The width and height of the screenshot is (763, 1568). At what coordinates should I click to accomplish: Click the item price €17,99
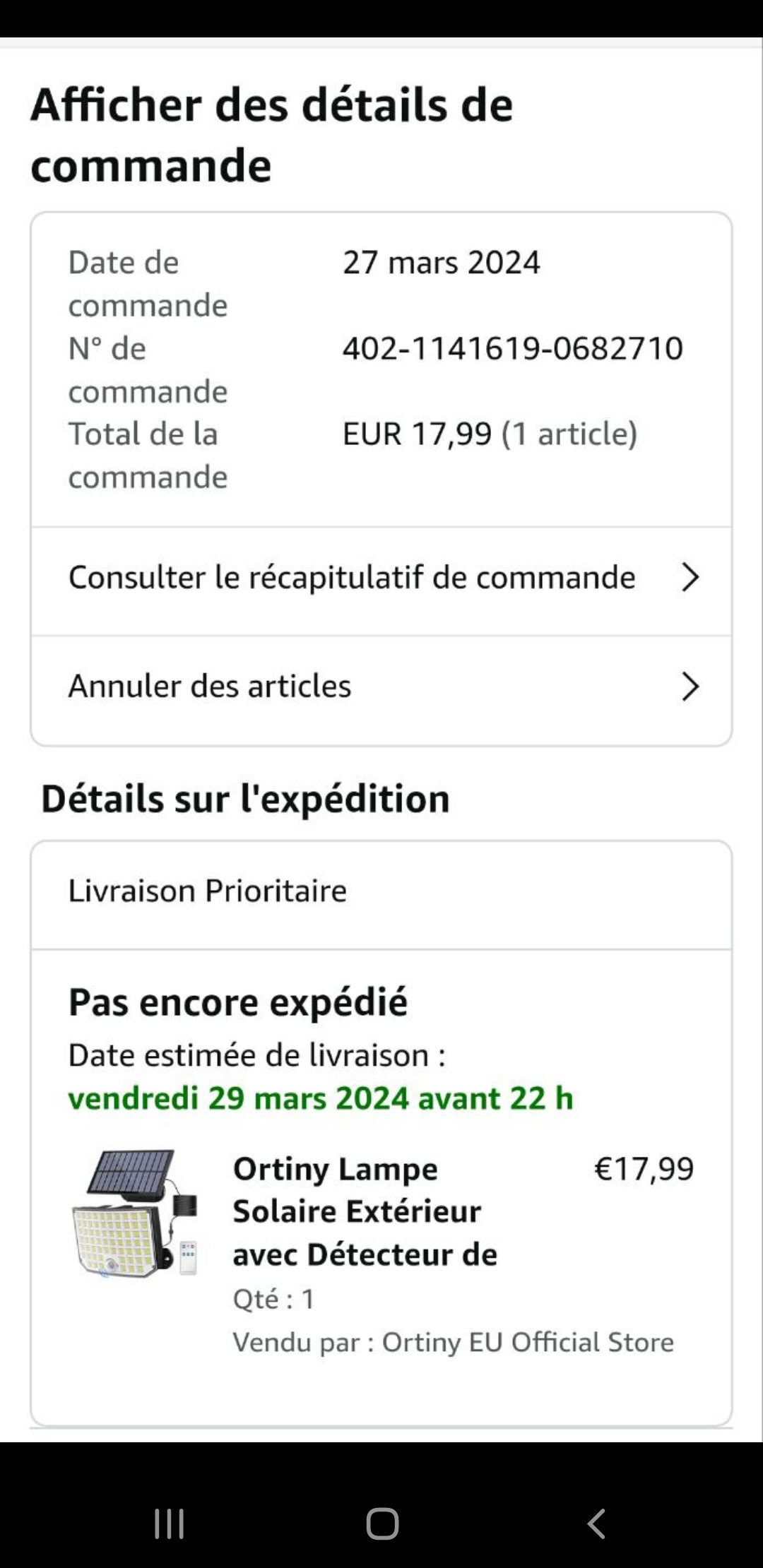(x=644, y=1169)
